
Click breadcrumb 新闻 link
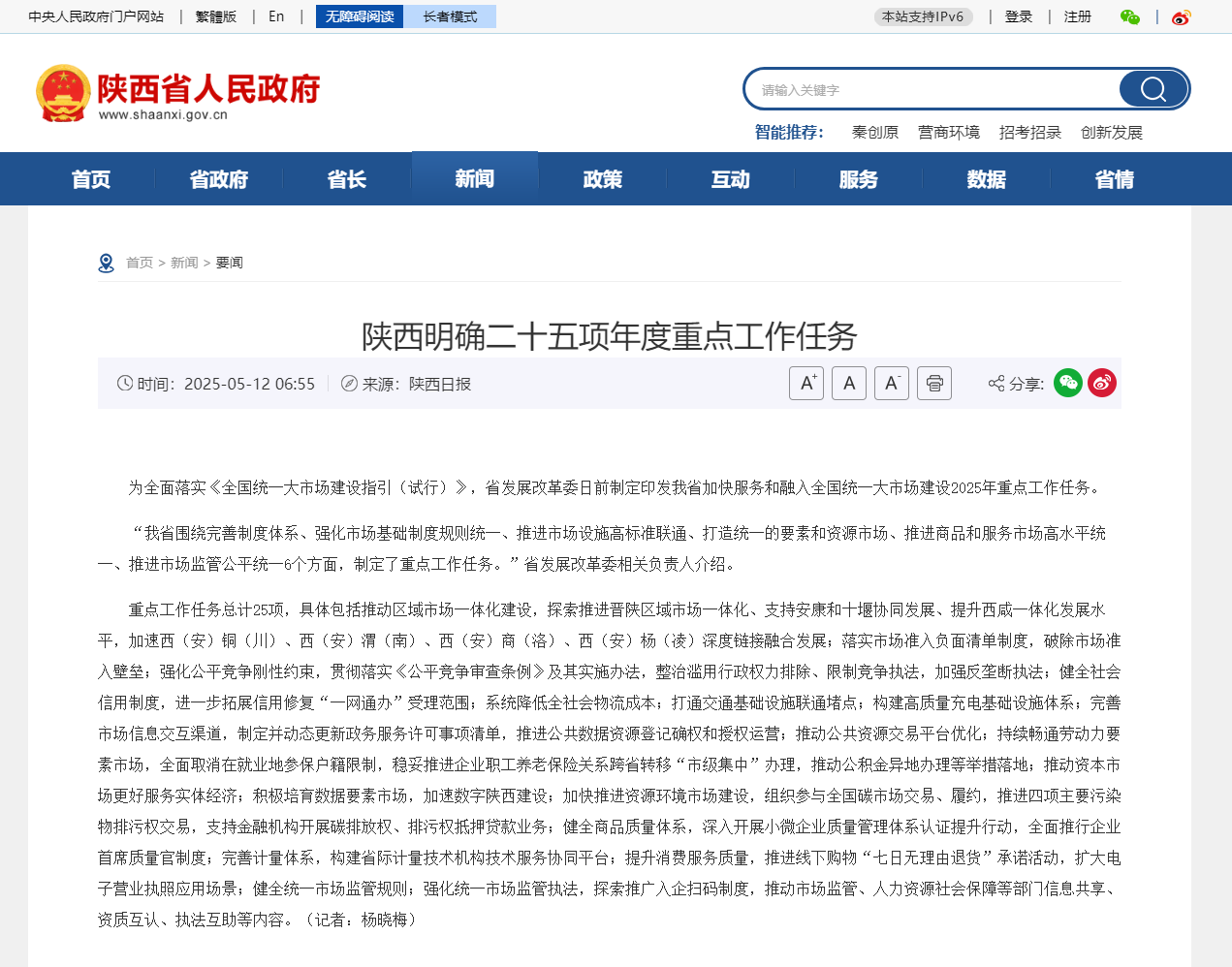(184, 263)
